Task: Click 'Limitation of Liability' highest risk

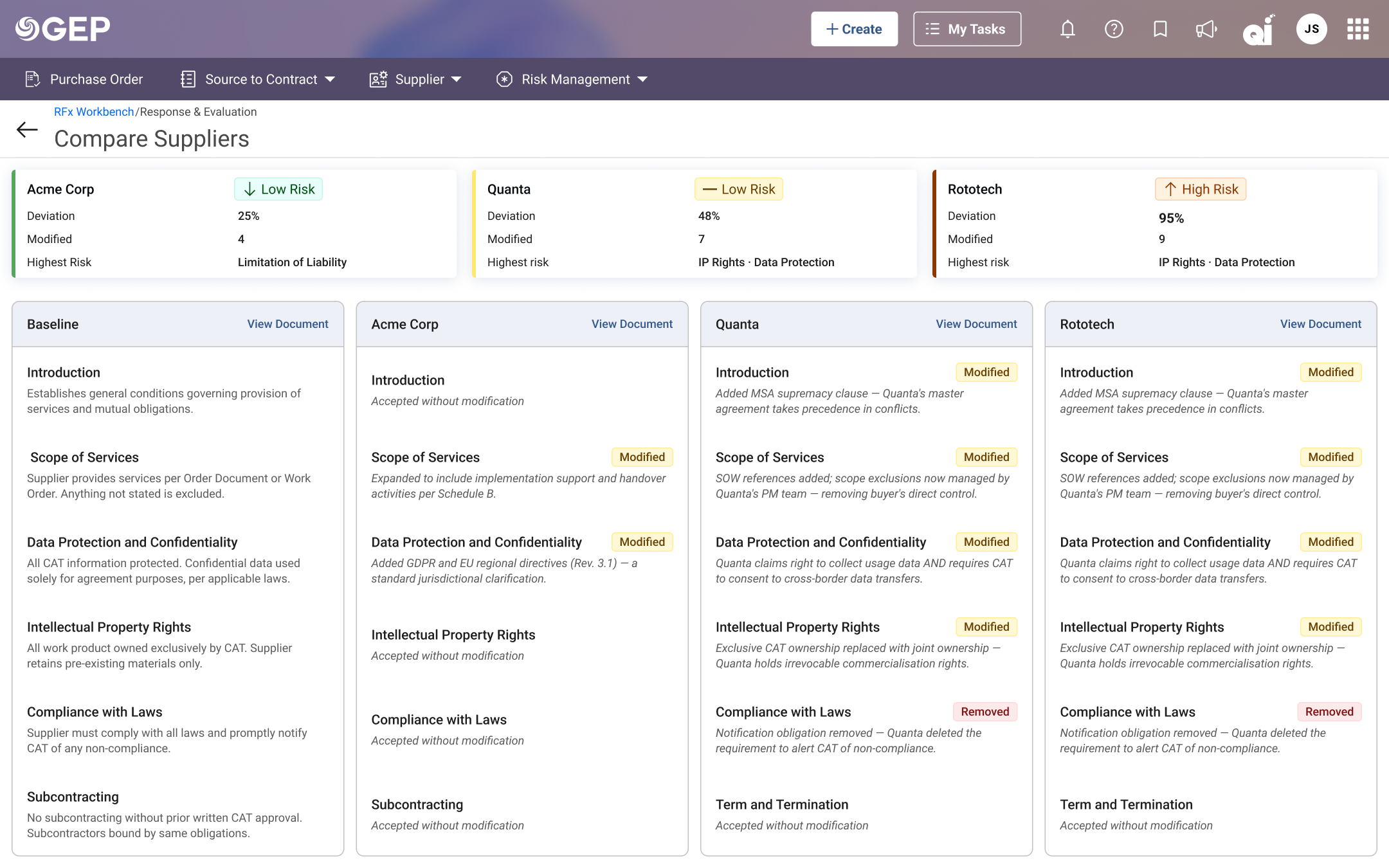Action: pyautogui.click(x=292, y=262)
